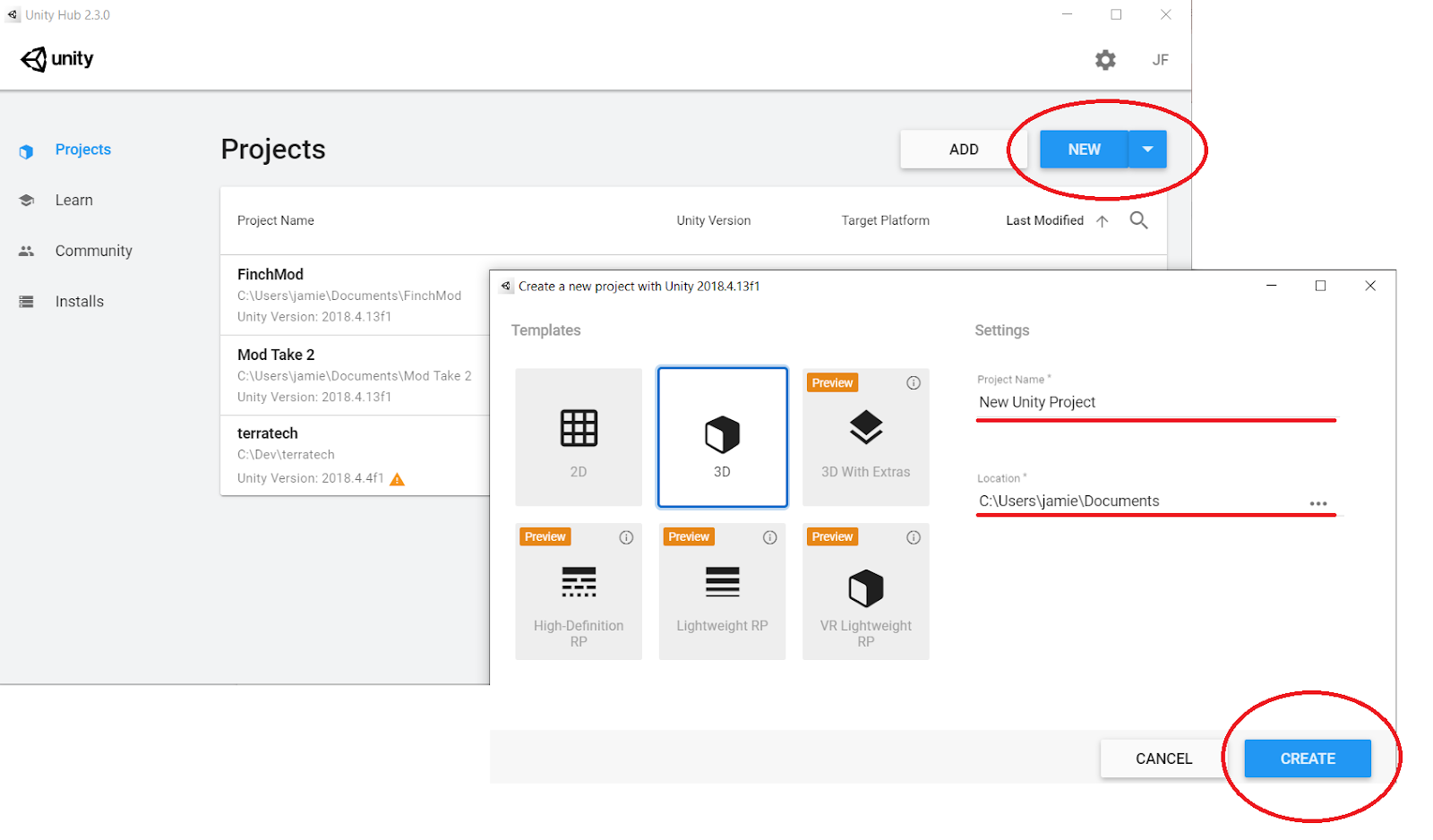Click the NEW project button
The image size is (1433, 840).
(1084, 150)
